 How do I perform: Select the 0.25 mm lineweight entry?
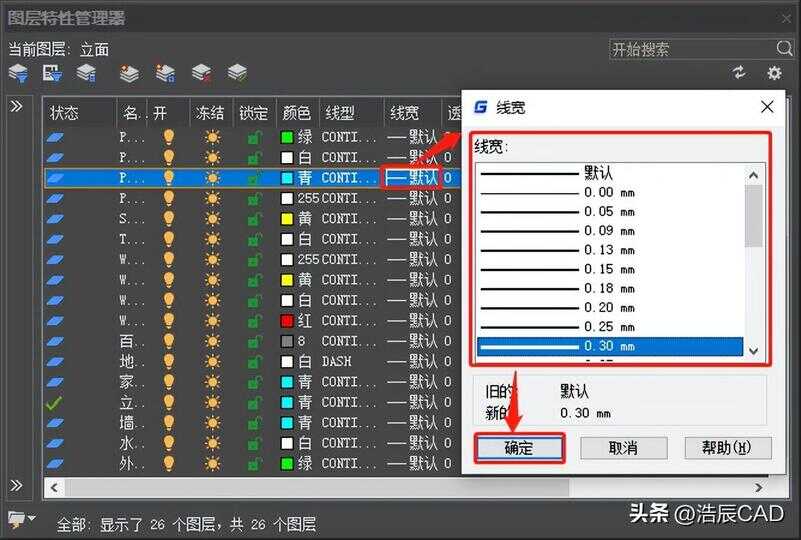[609, 327]
